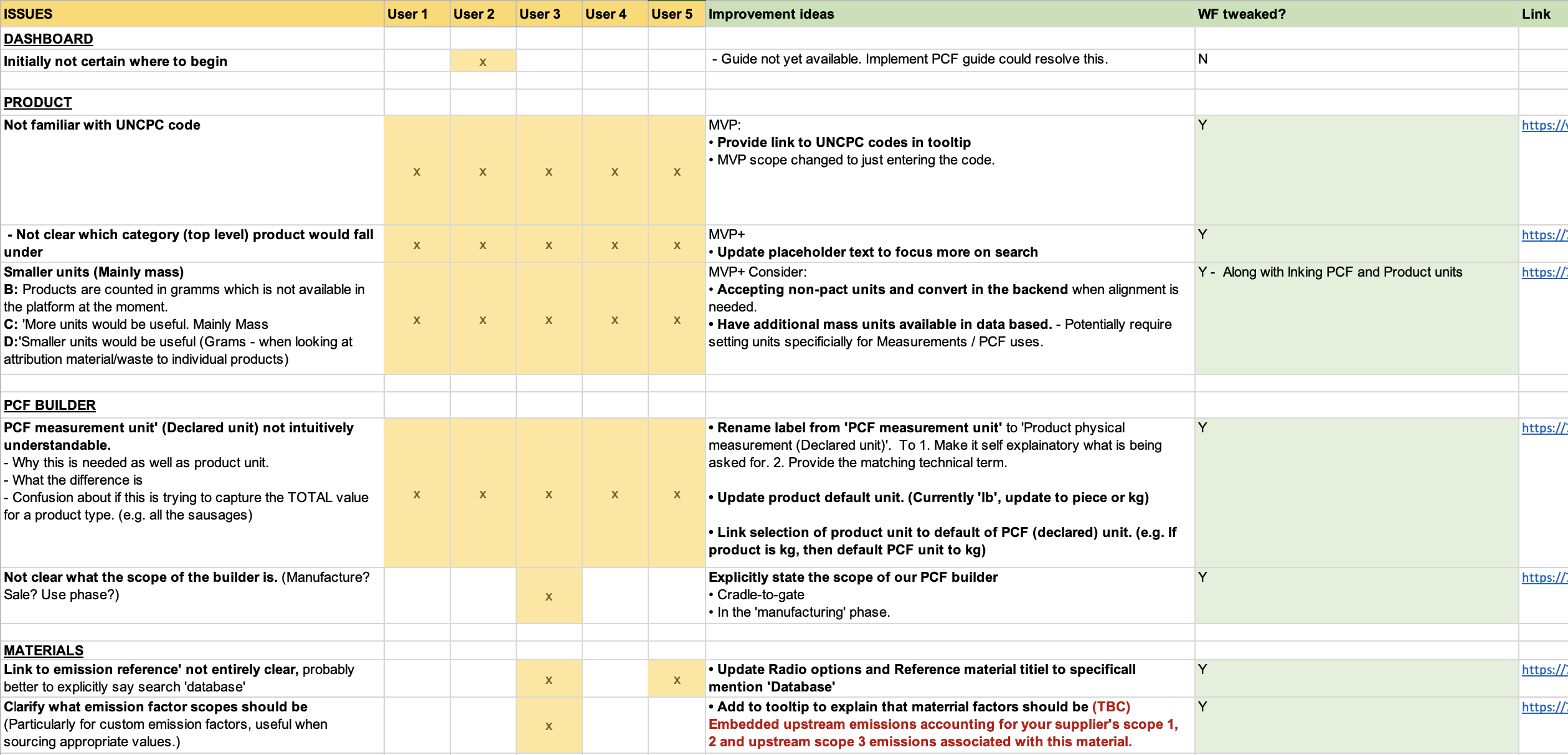1568x755 pixels.
Task: Select the User 2 column header
Action: pyautogui.click(x=483, y=14)
